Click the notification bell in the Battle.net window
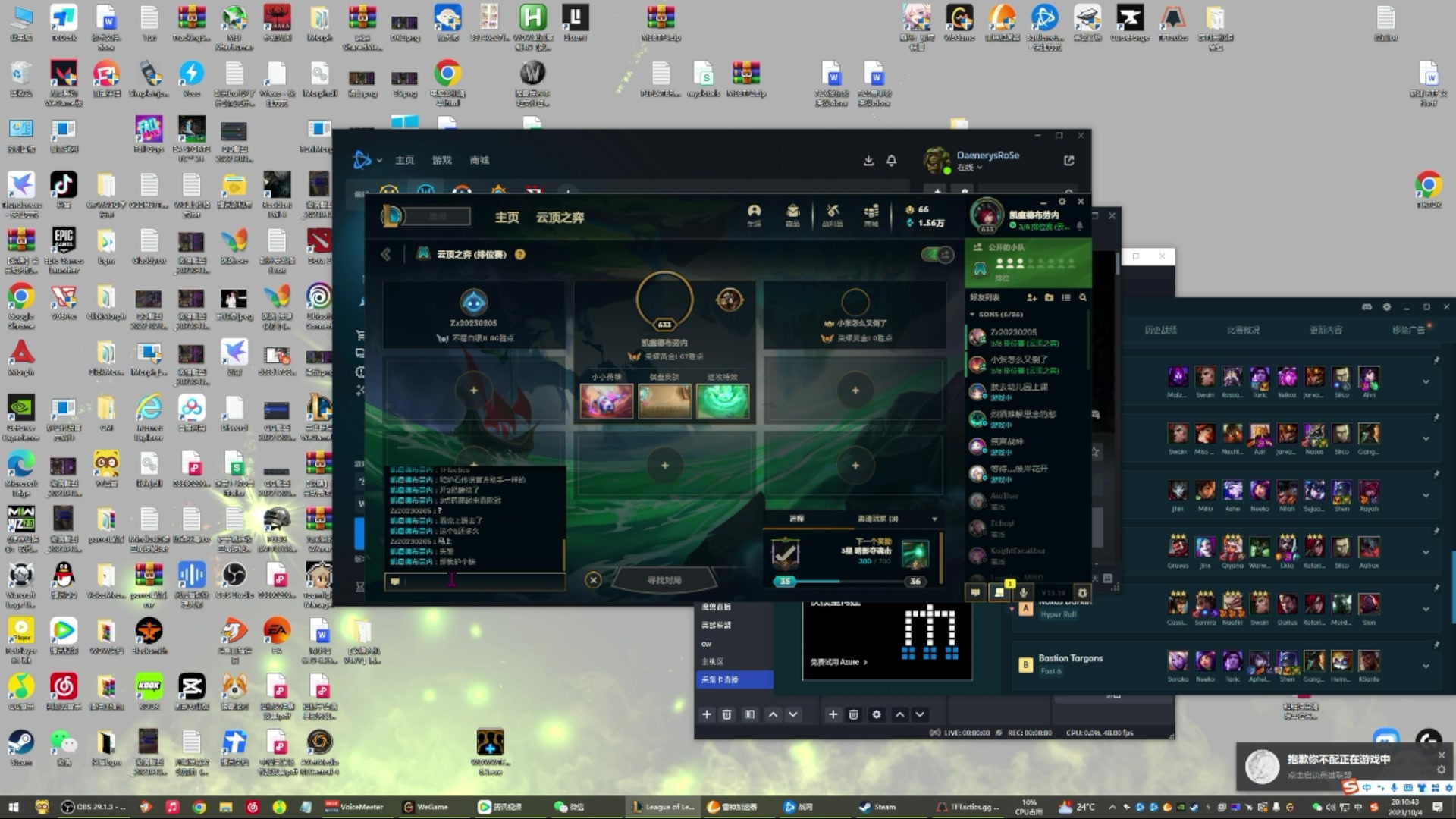The image size is (1456, 819). click(x=891, y=160)
